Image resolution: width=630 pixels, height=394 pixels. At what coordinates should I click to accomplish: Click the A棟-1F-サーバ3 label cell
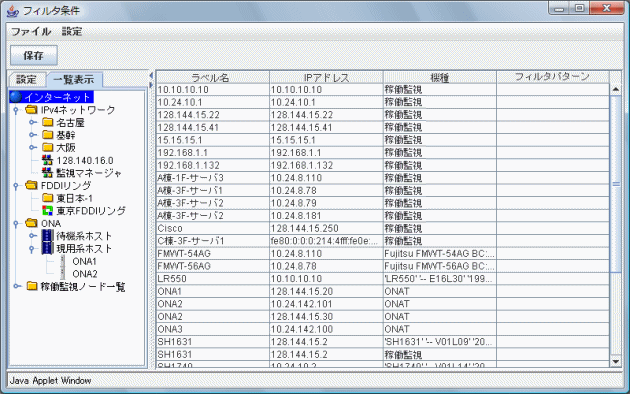[213, 178]
